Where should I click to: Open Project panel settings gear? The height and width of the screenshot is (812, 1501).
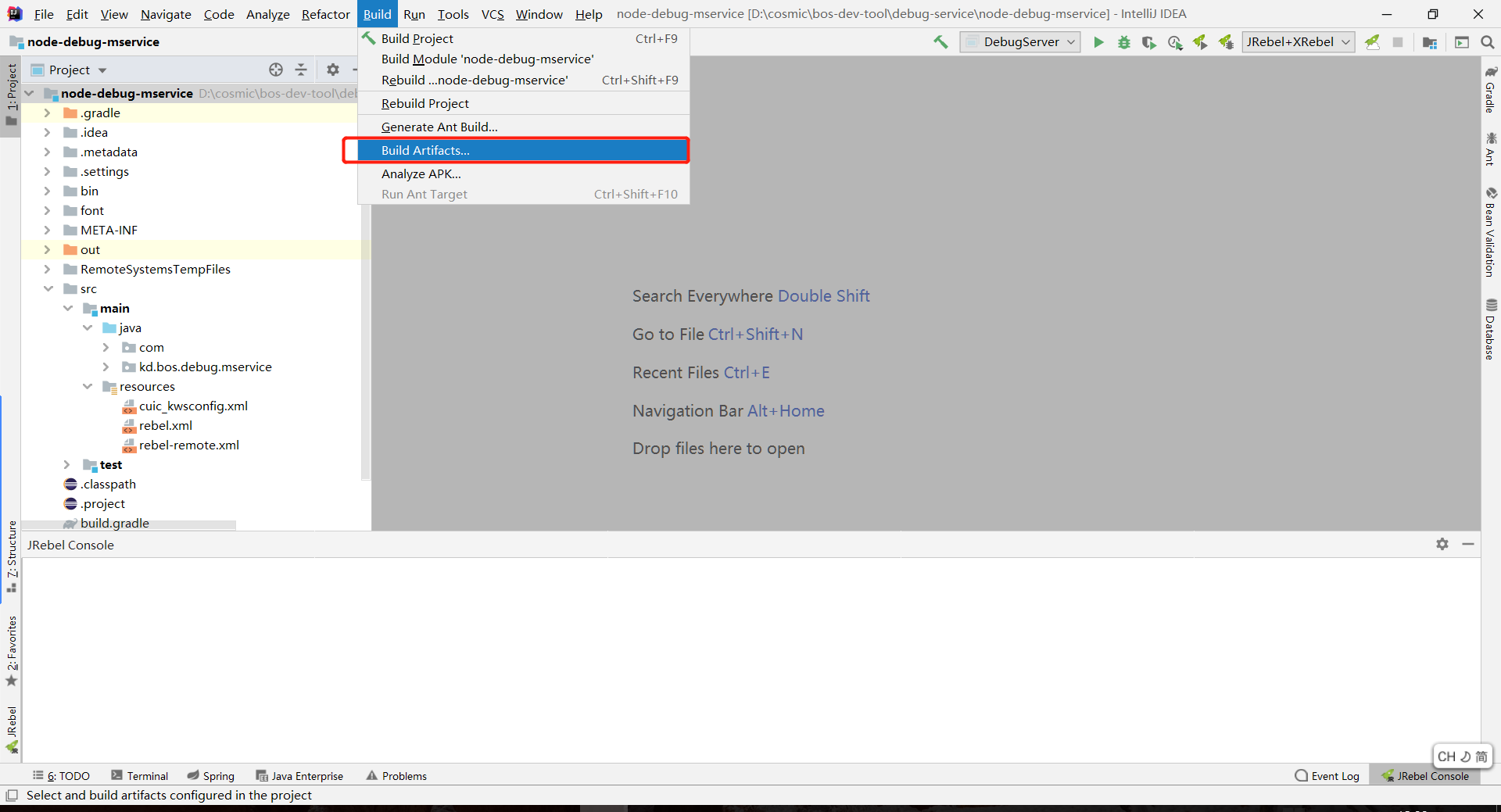coord(333,70)
